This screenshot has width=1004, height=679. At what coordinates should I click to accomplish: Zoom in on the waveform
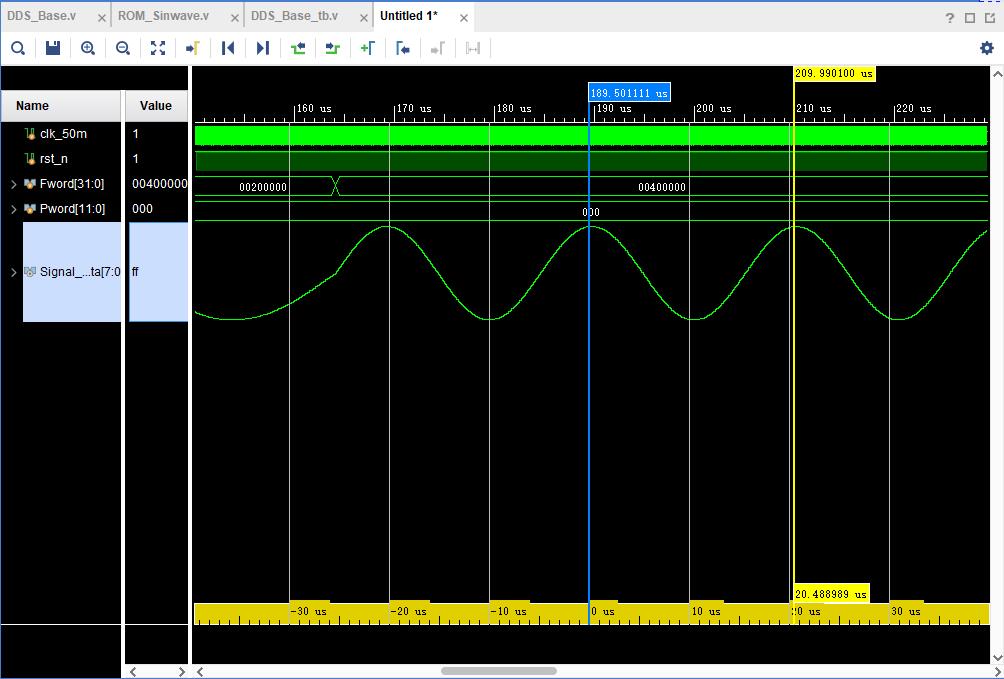click(88, 48)
